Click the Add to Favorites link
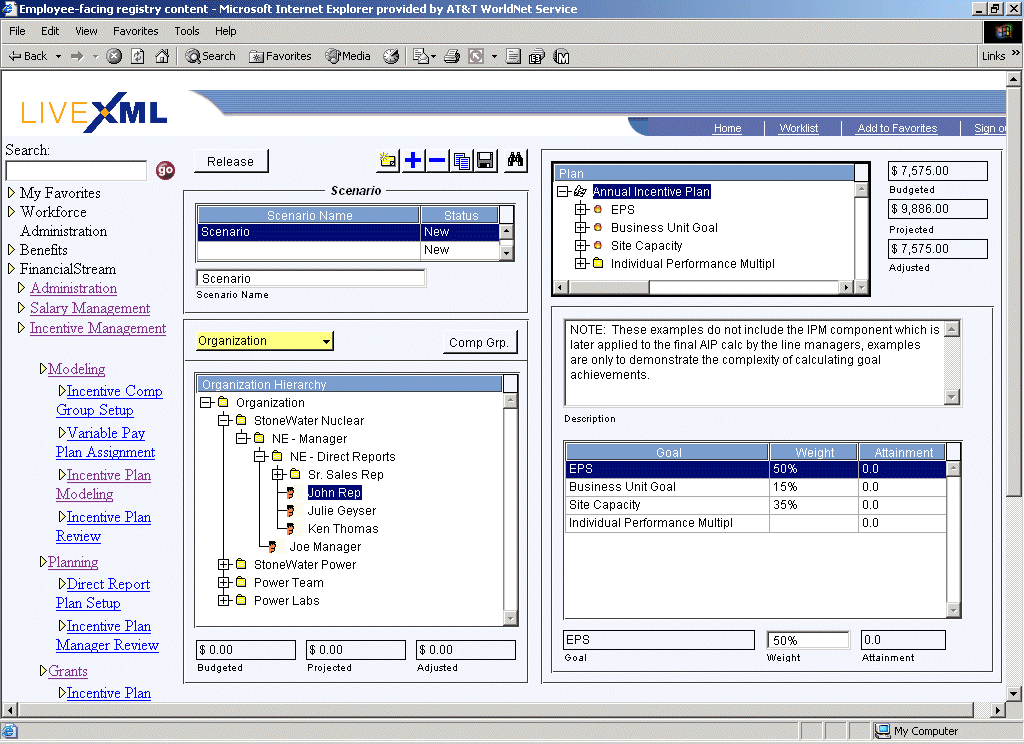This screenshot has height=744, width=1024. [897, 128]
